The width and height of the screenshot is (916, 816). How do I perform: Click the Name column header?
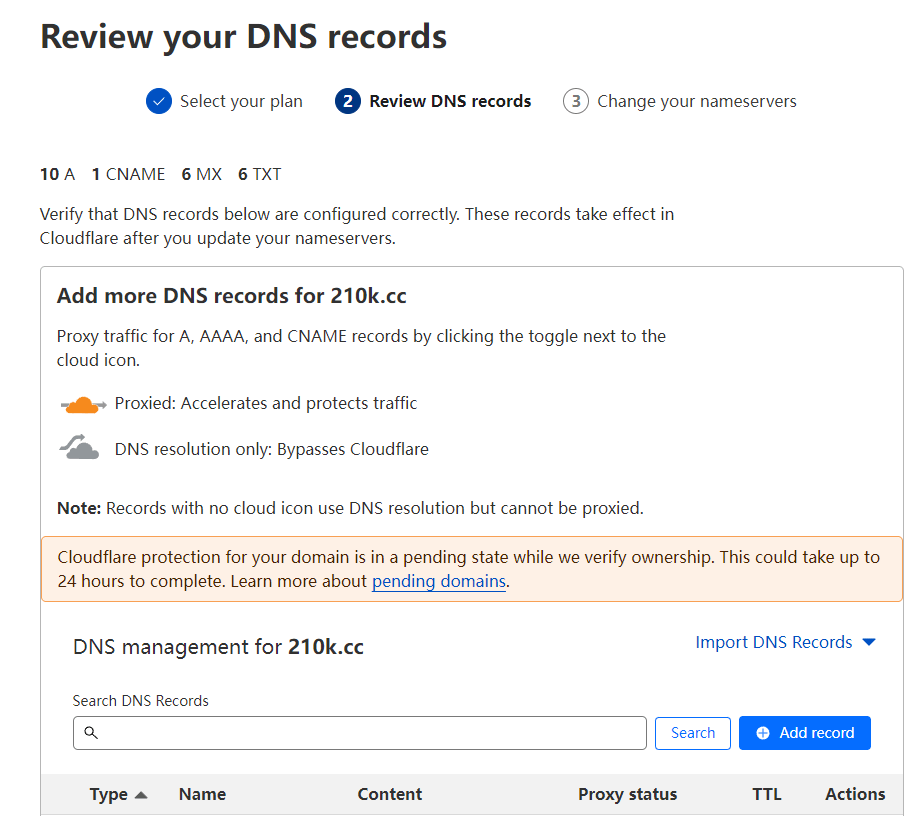pyautogui.click(x=202, y=794)
